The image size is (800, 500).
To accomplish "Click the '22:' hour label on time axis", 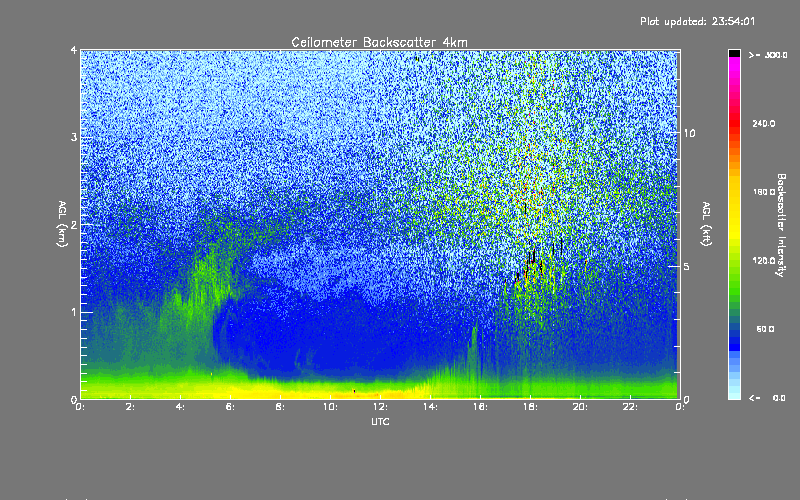I will coord(630,407).
